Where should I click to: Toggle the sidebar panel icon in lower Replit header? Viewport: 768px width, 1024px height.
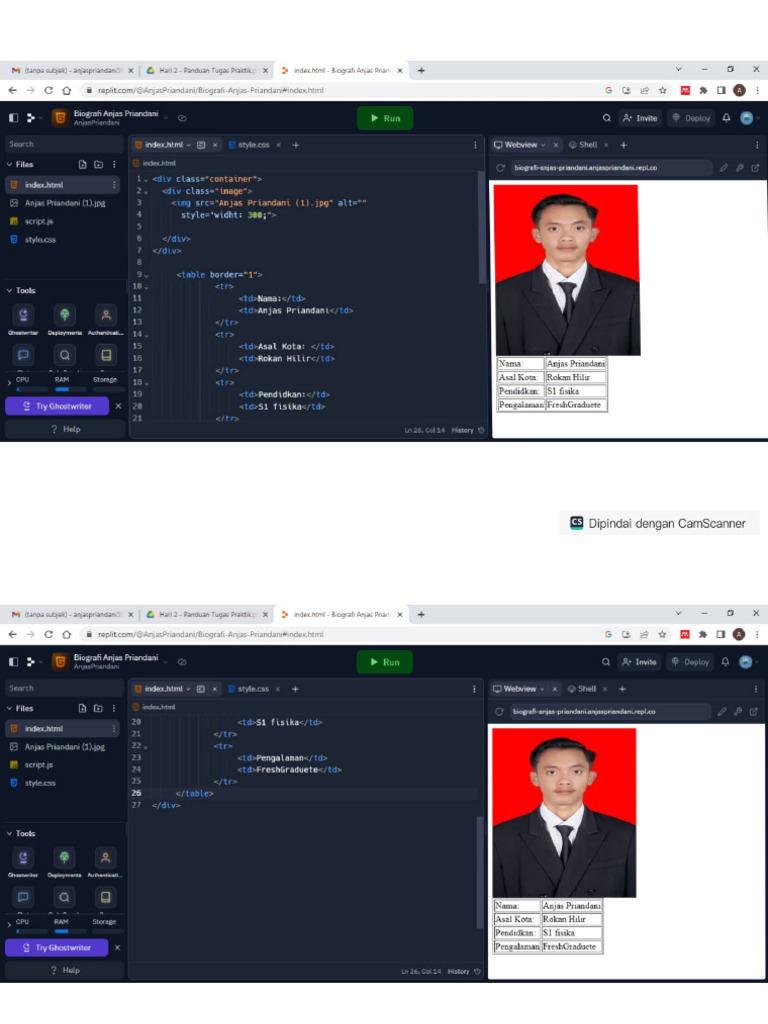pos(13,662)
